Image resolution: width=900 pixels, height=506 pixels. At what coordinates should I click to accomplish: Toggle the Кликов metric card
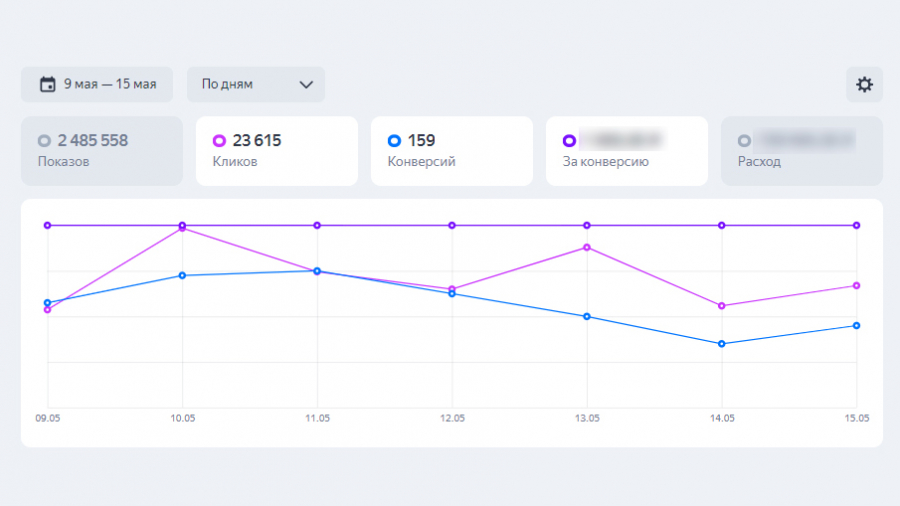pos(276,151)
